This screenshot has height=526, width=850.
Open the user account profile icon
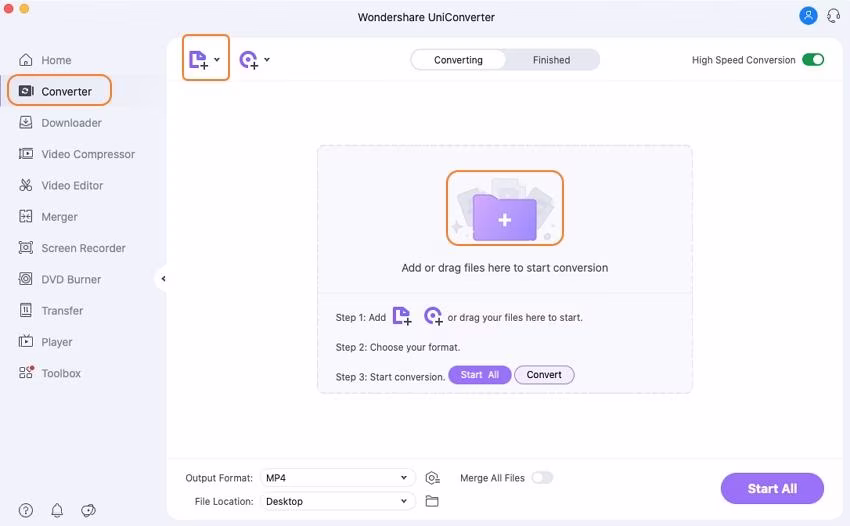pyautogui.click(x=808, y=15)
